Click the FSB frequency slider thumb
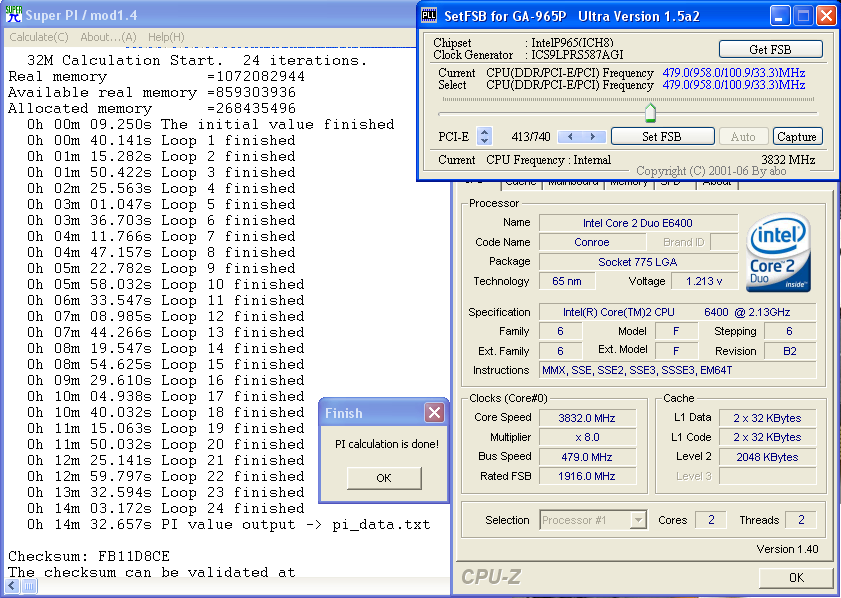The image size is (841, 598). pos(650,113)
